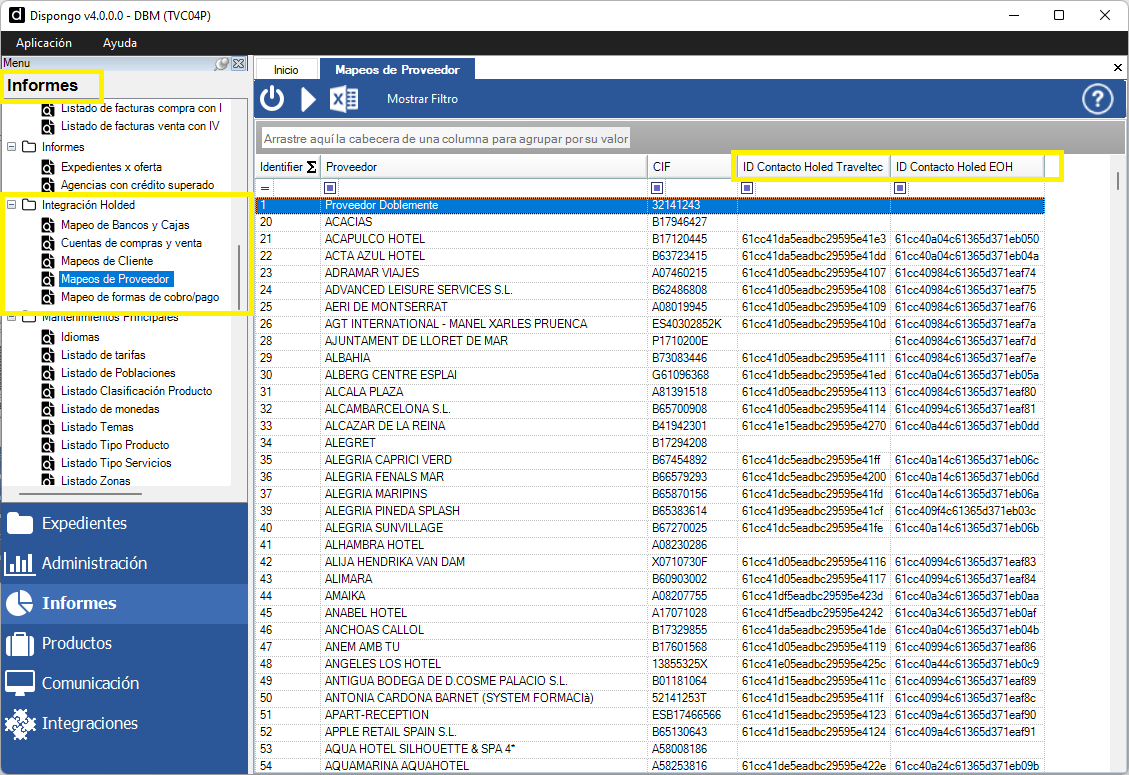Viewport: 1129px width, 775px height.
Task: Open the Expedientes section in the sidebar
Action: [84, 523]
